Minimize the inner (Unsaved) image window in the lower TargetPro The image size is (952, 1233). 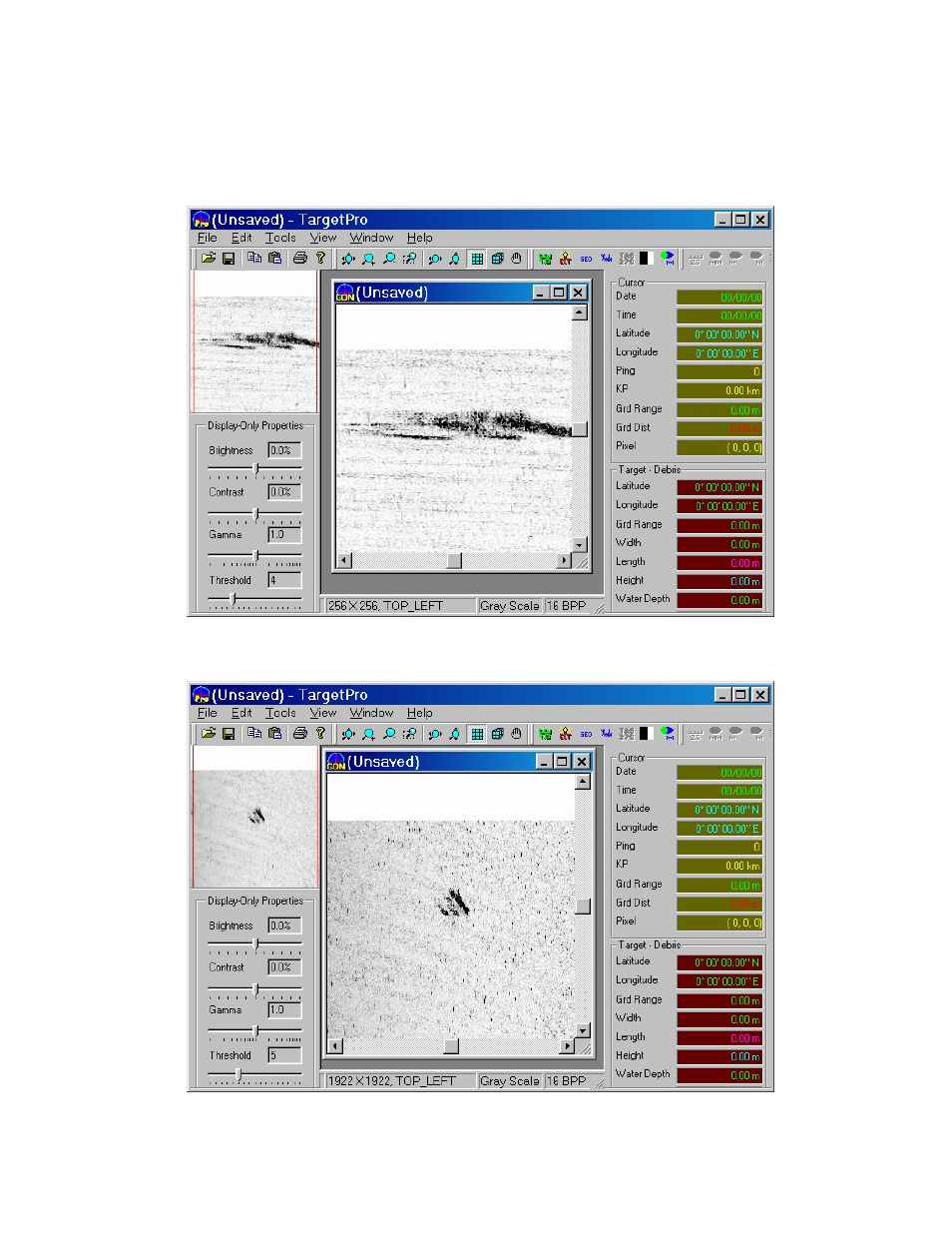pos(544,762)
